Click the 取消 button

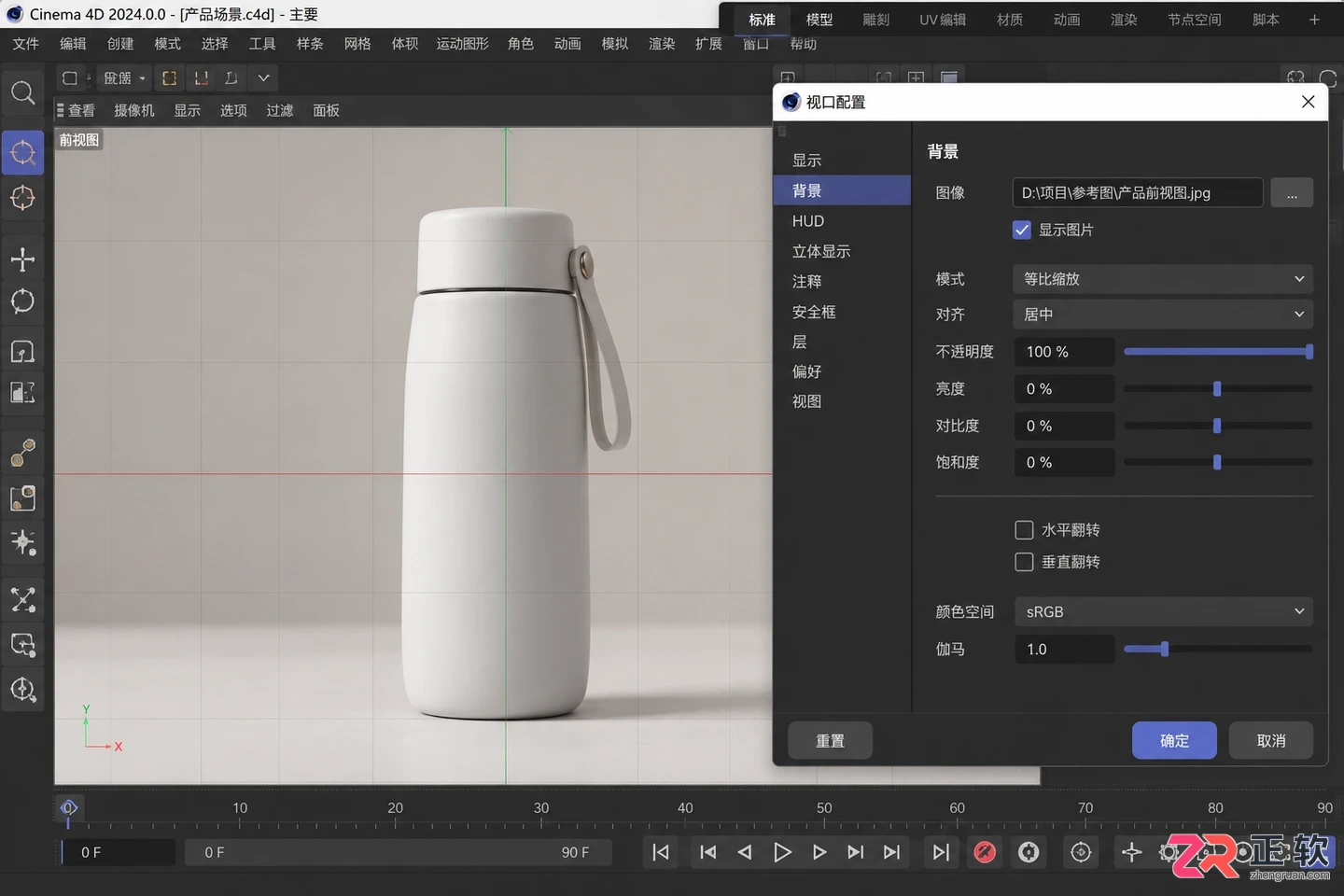1271,740
